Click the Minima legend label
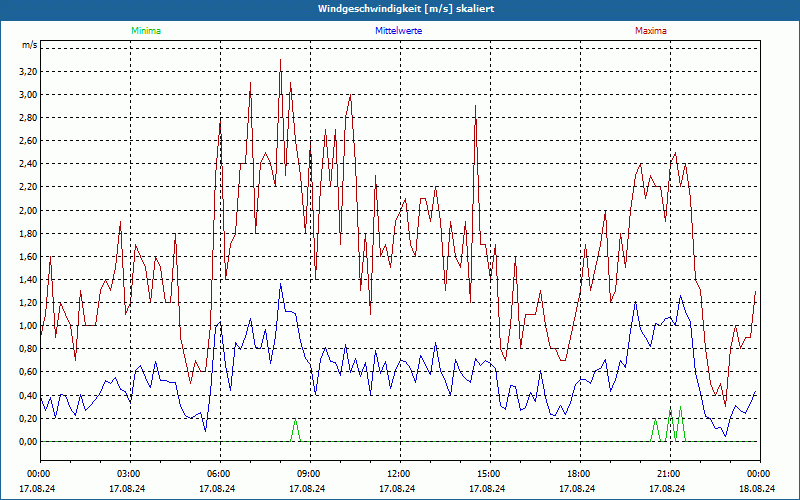 tap(146, 31)
